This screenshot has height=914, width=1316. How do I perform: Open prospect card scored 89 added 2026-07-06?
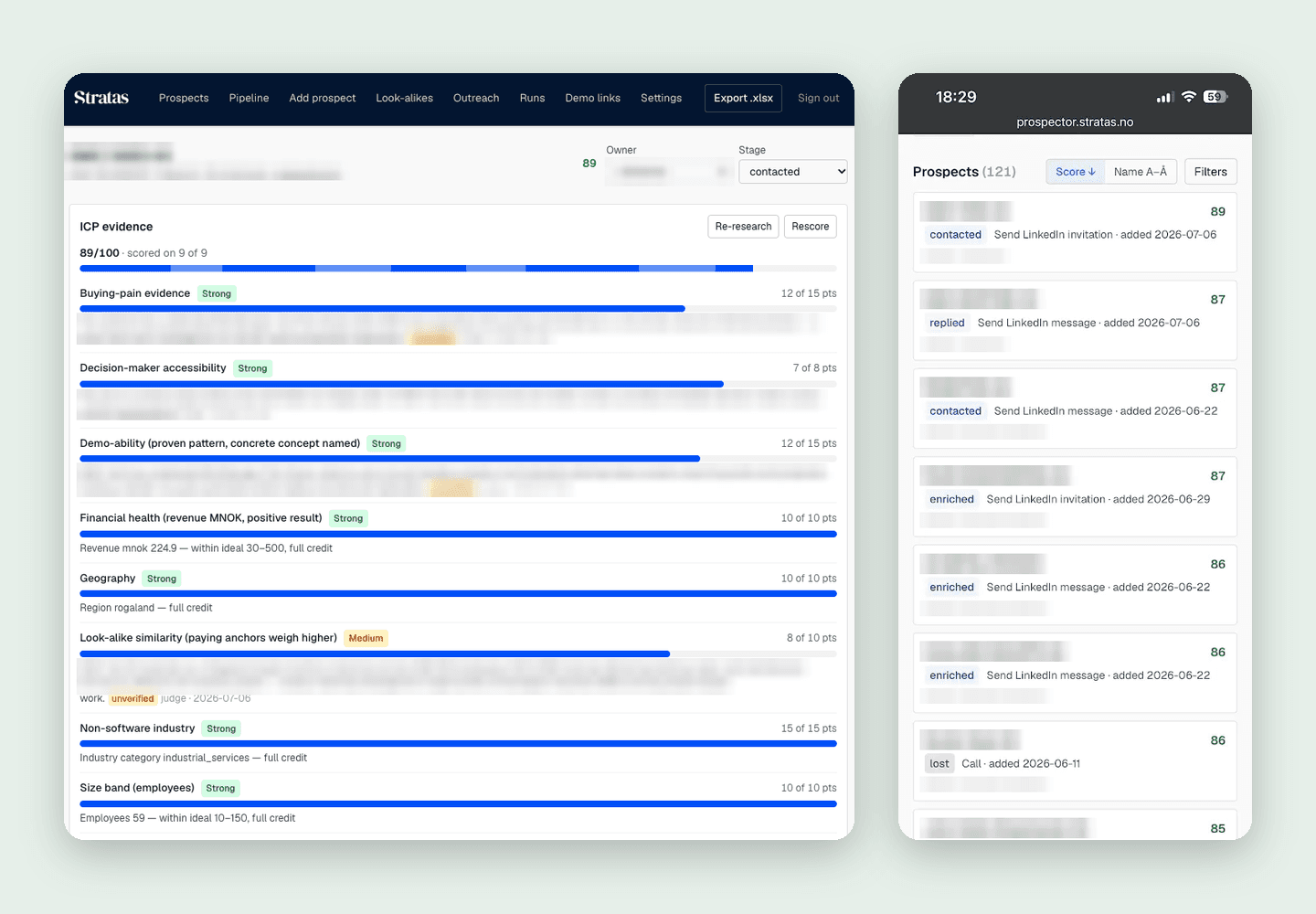pyautogui.click(x=1075, y=232)
